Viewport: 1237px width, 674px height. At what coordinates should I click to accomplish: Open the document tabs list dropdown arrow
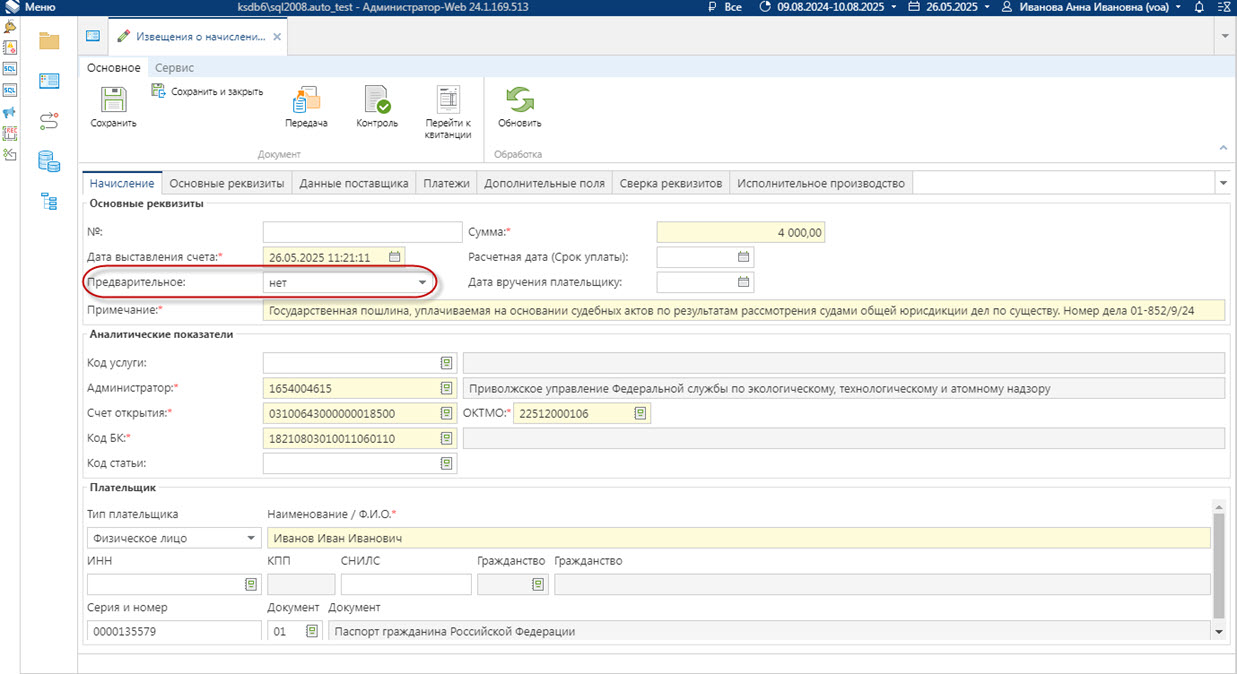point(1226,36)
